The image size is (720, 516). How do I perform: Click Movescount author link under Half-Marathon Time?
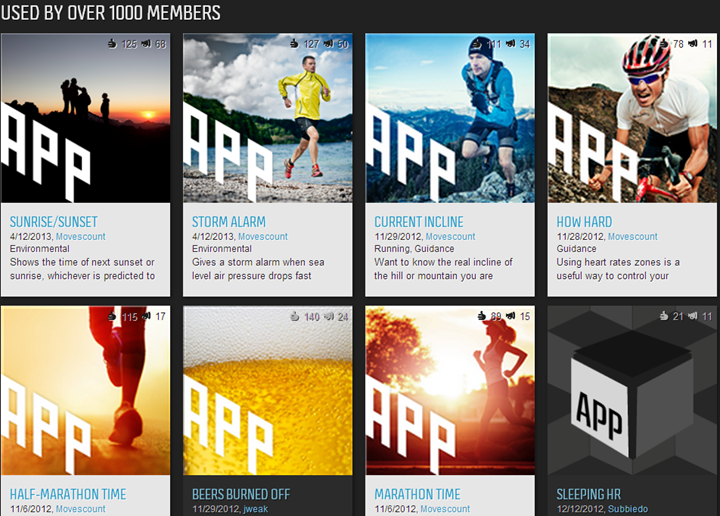click(x=81, y=509)
